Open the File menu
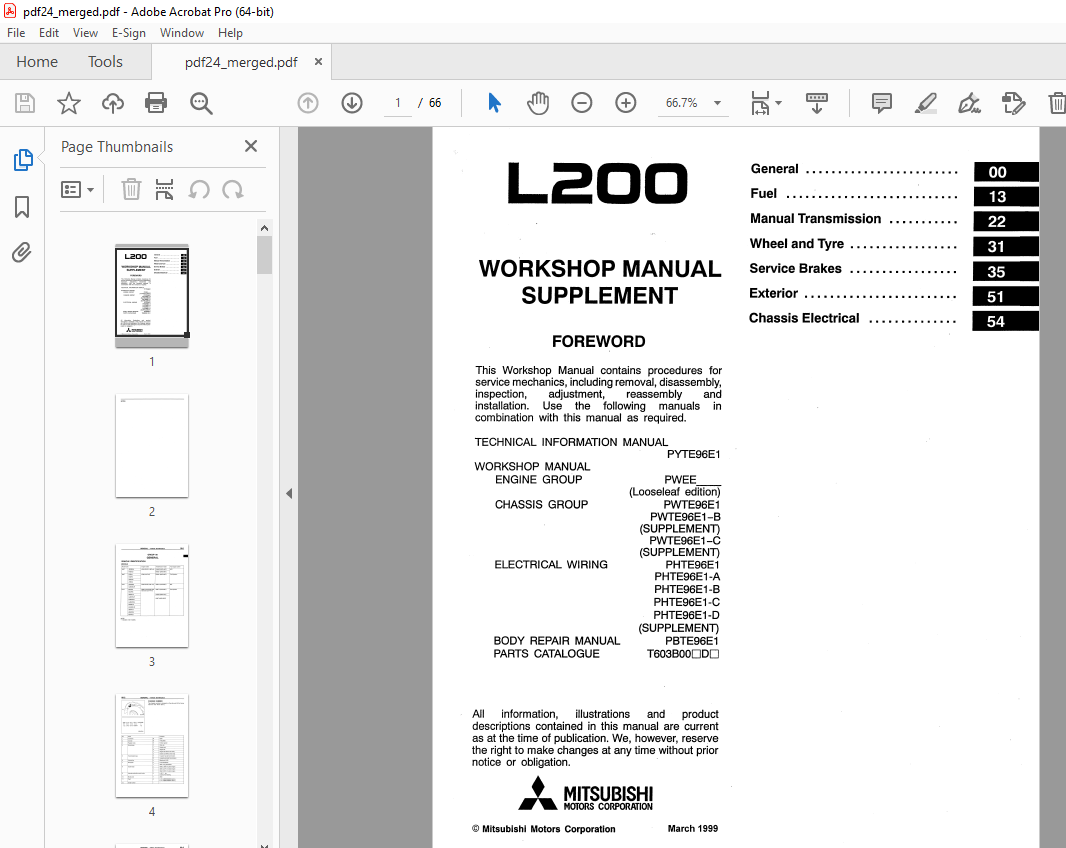 [x=16, y=33]
